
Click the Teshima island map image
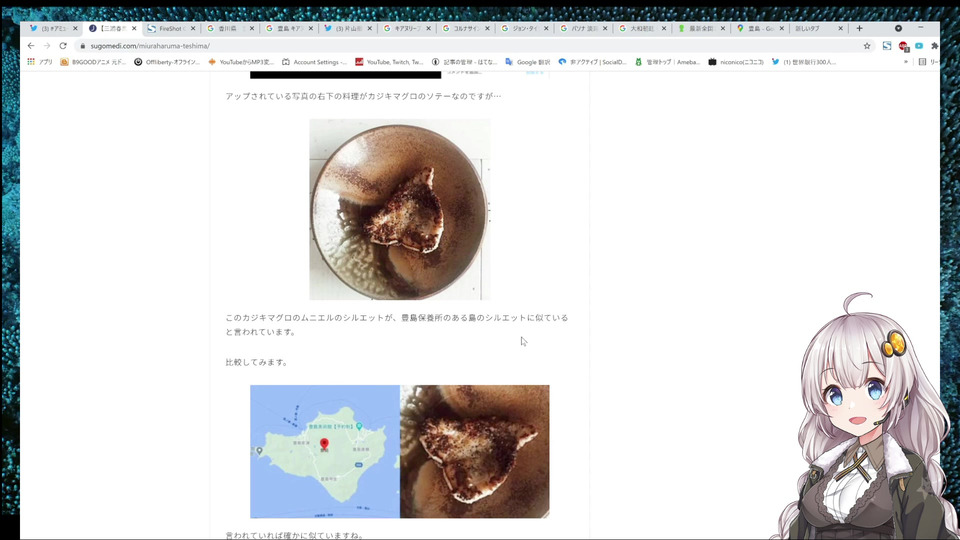[324, 451]
